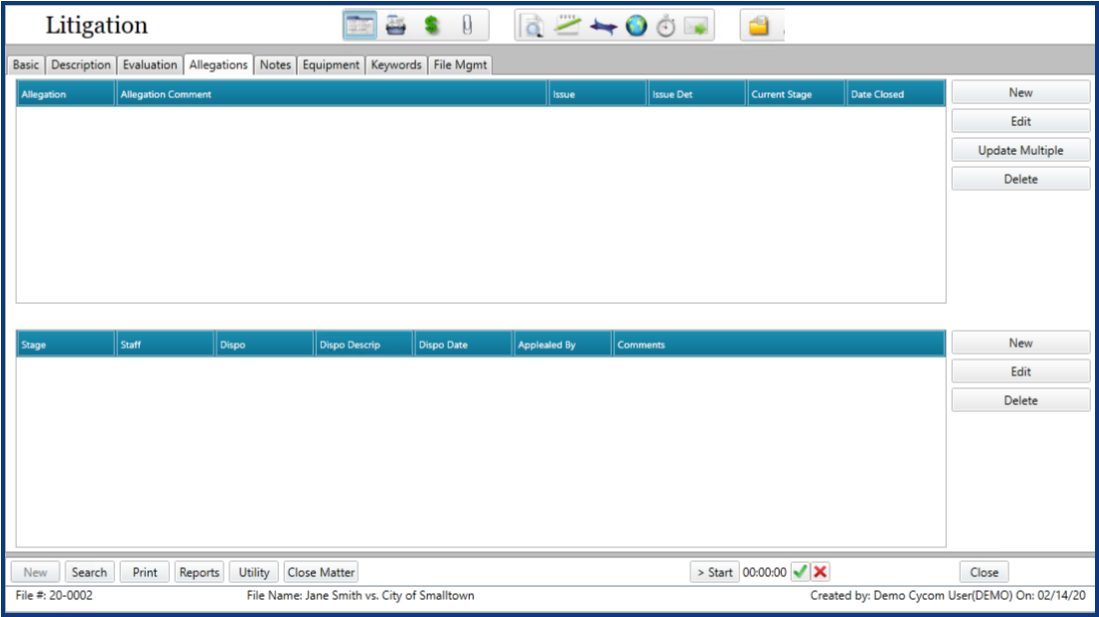This screenshot has height=617, width=1099.
Task: Click the Dispo column header
Action: pyautogui.click(x=264, y=344)
